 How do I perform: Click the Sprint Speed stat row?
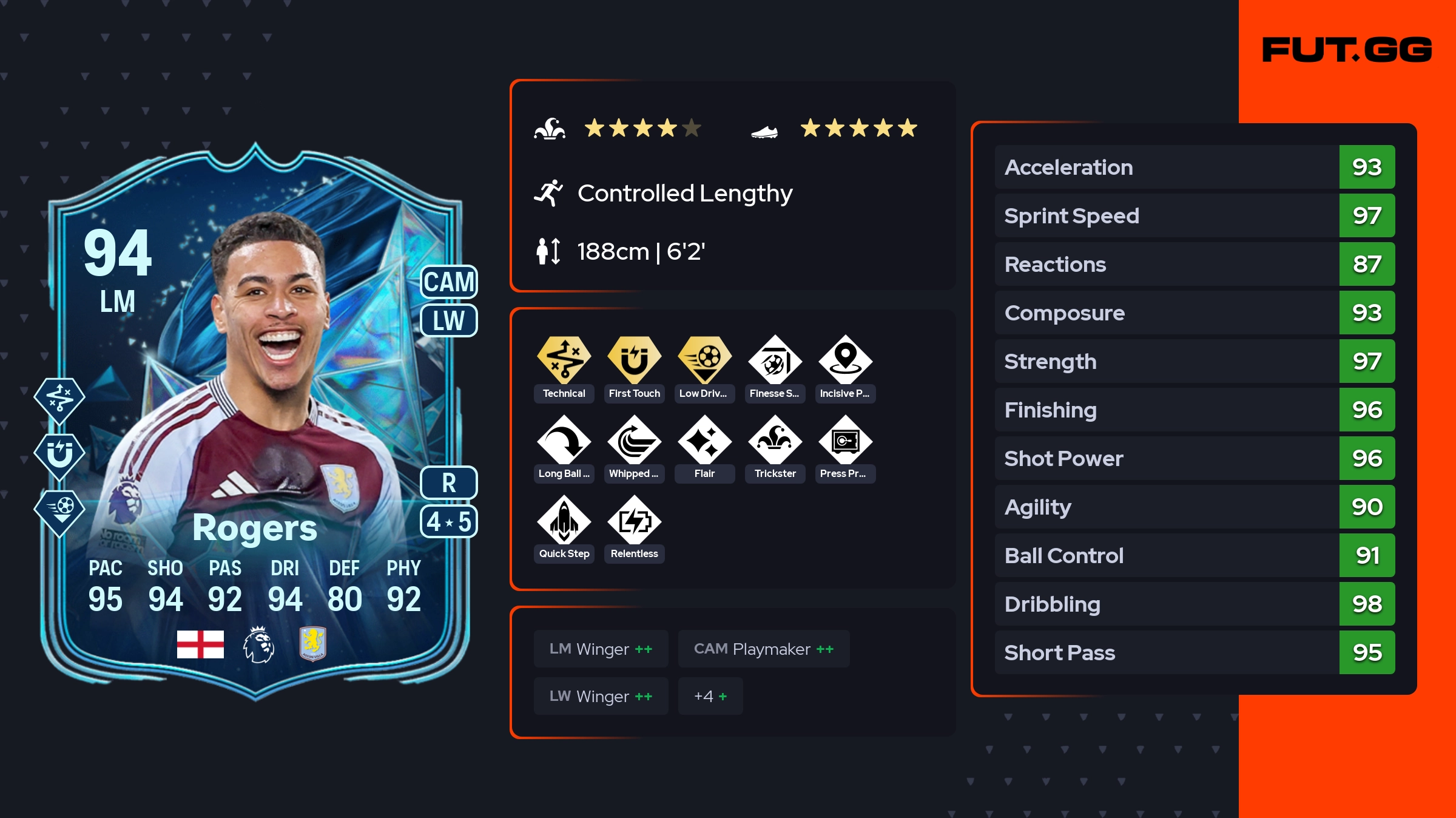coord(1195,215)
